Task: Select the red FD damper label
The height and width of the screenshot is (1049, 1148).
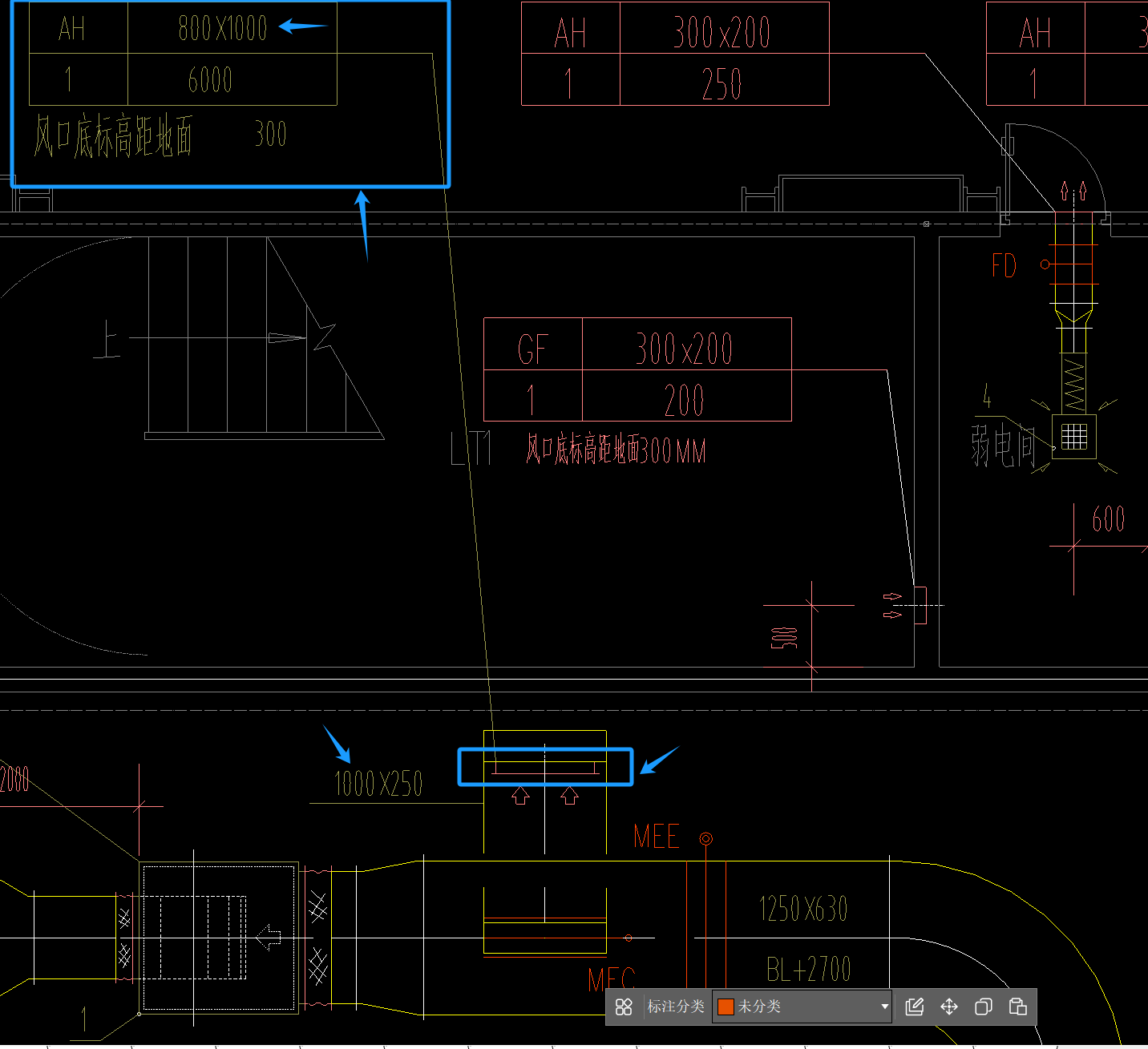Action: pos(1004,266)
